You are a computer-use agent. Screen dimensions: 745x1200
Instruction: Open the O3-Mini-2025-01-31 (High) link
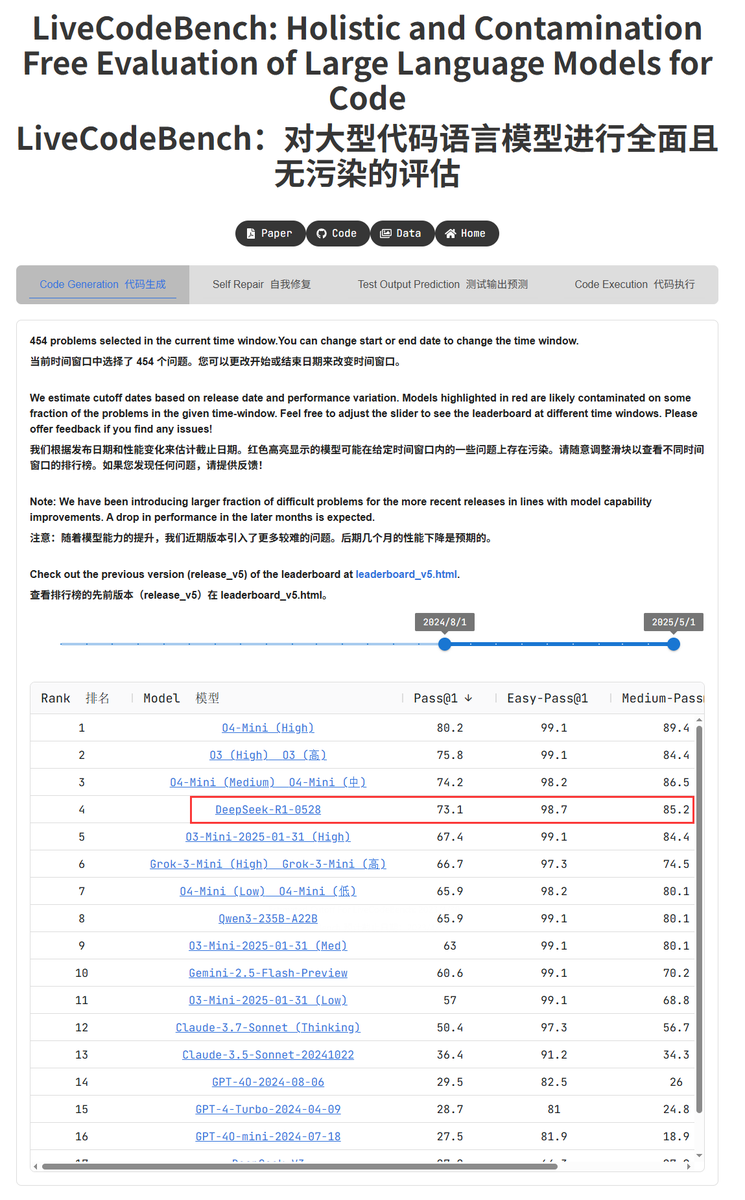(268, 837)
